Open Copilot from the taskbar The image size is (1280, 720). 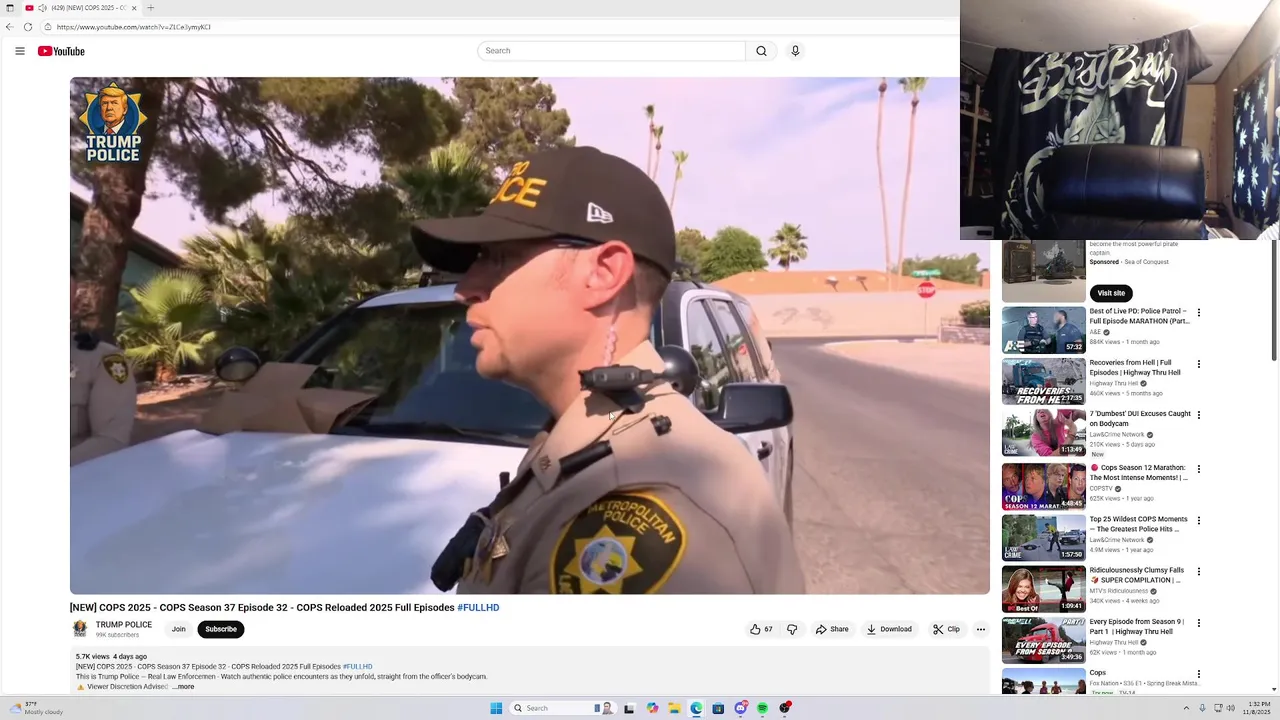click(x=652, y=708)
